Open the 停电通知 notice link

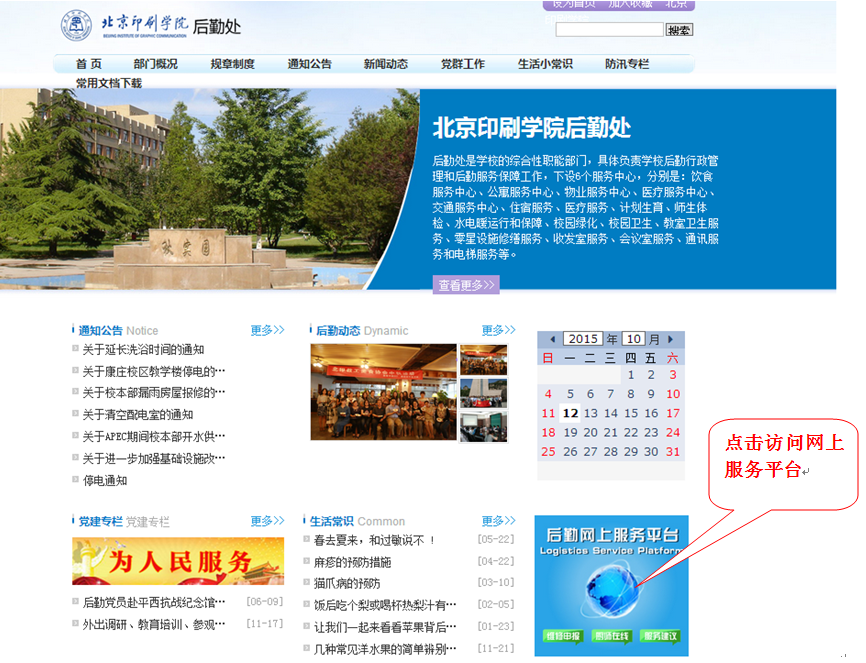click(105, 481)
